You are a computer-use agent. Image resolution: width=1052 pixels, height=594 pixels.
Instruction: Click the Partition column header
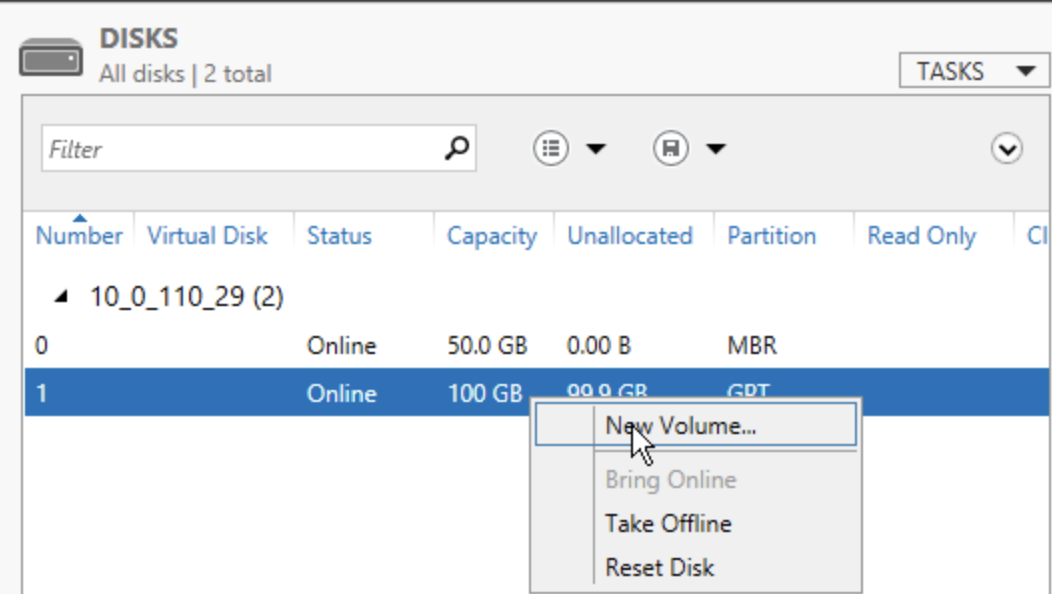[x=771, y=236]
